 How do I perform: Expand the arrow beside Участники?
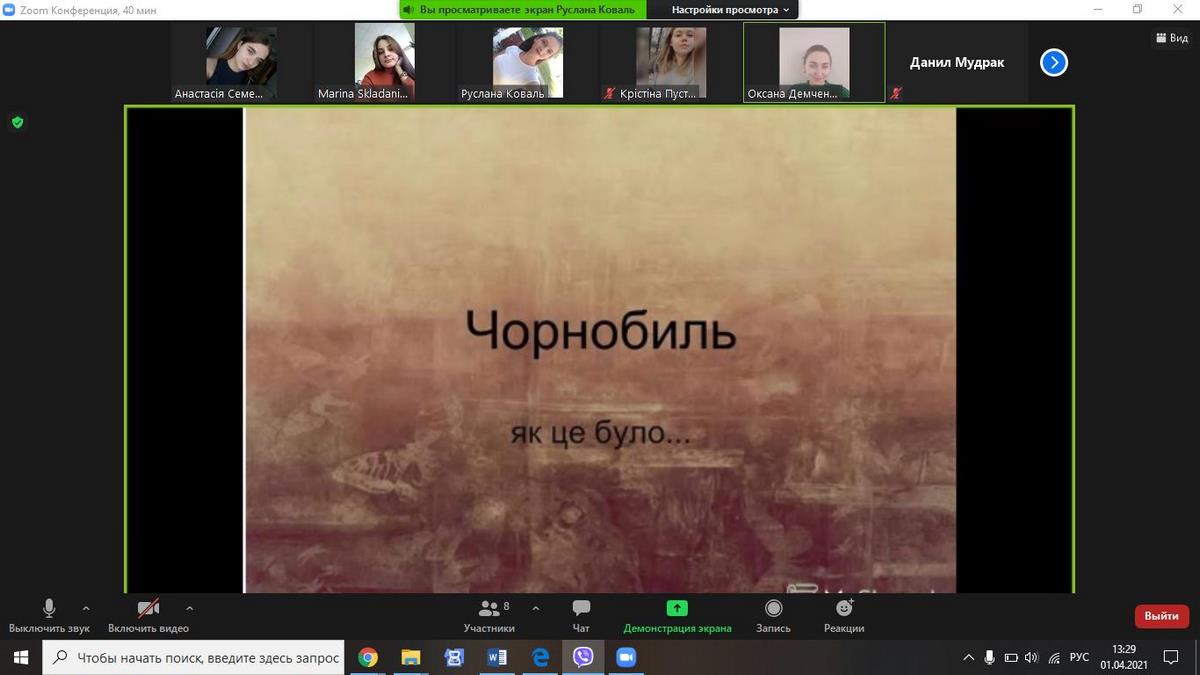536,607
